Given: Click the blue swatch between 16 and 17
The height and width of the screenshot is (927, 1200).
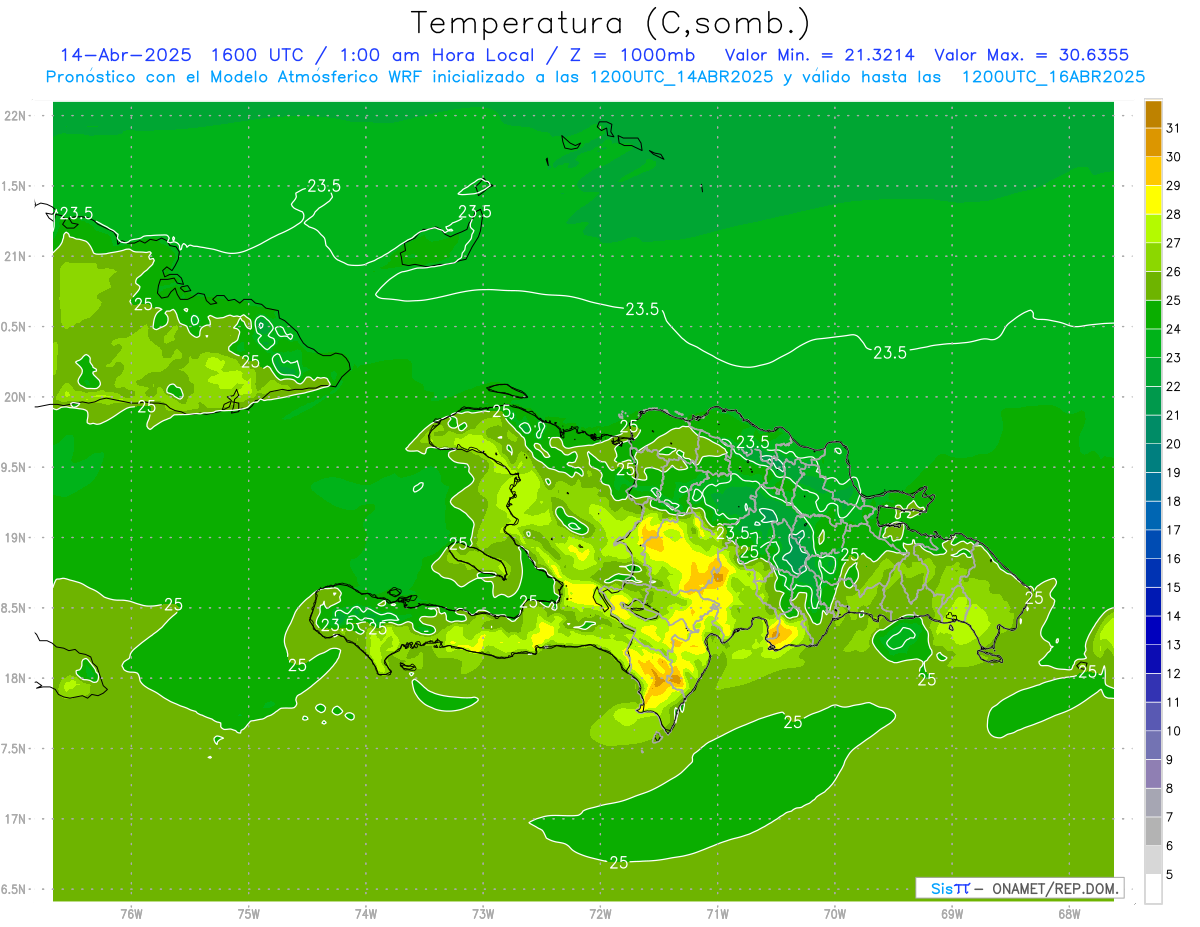Looking at the screenshot, I should [x=1153, y=544].
